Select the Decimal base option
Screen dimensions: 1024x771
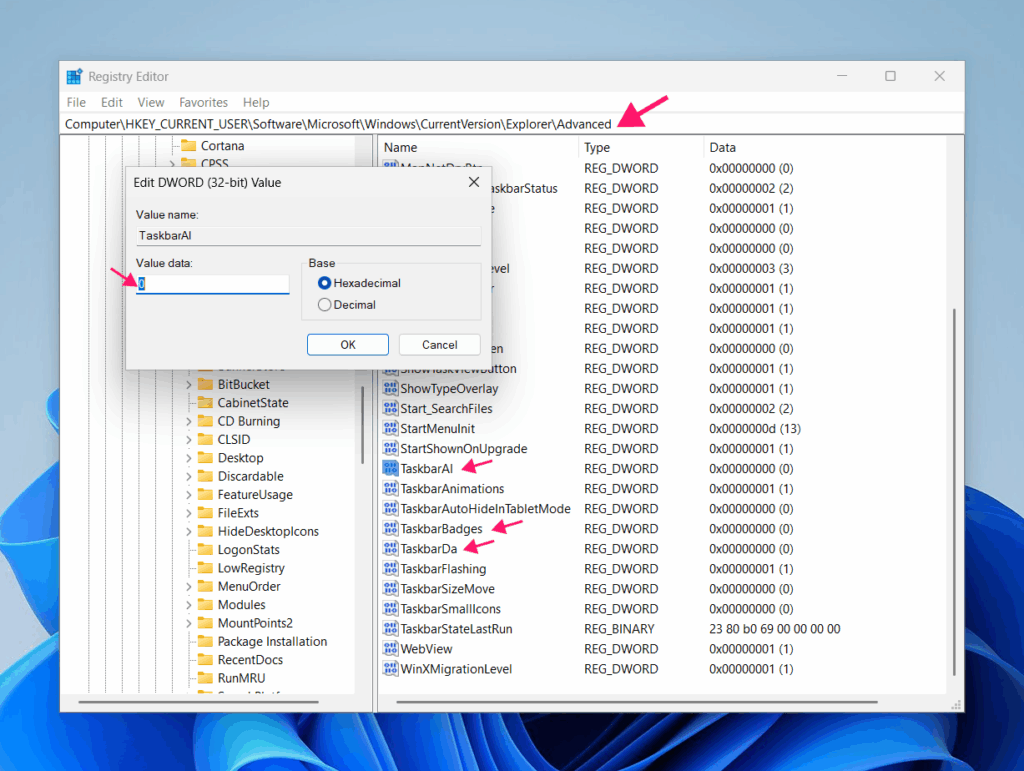[325, 304]
